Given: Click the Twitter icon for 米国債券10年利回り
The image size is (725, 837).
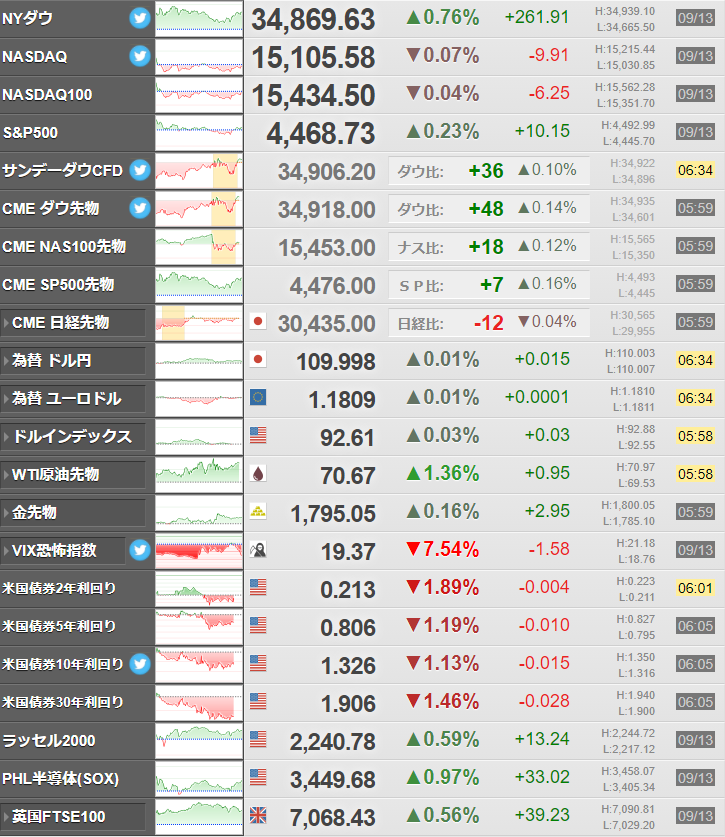Looking at the screenshot, I should (140, 664).
